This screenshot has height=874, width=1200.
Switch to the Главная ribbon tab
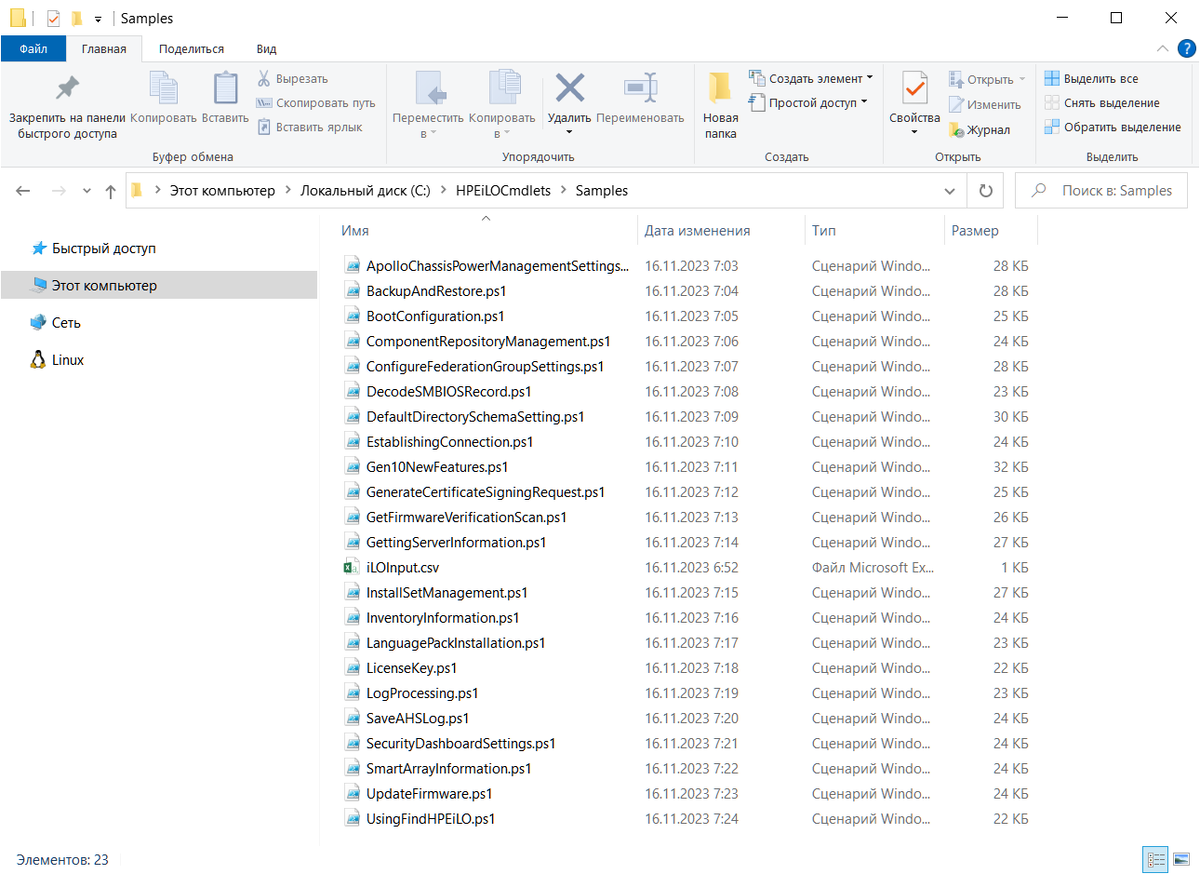click(104, 48)
